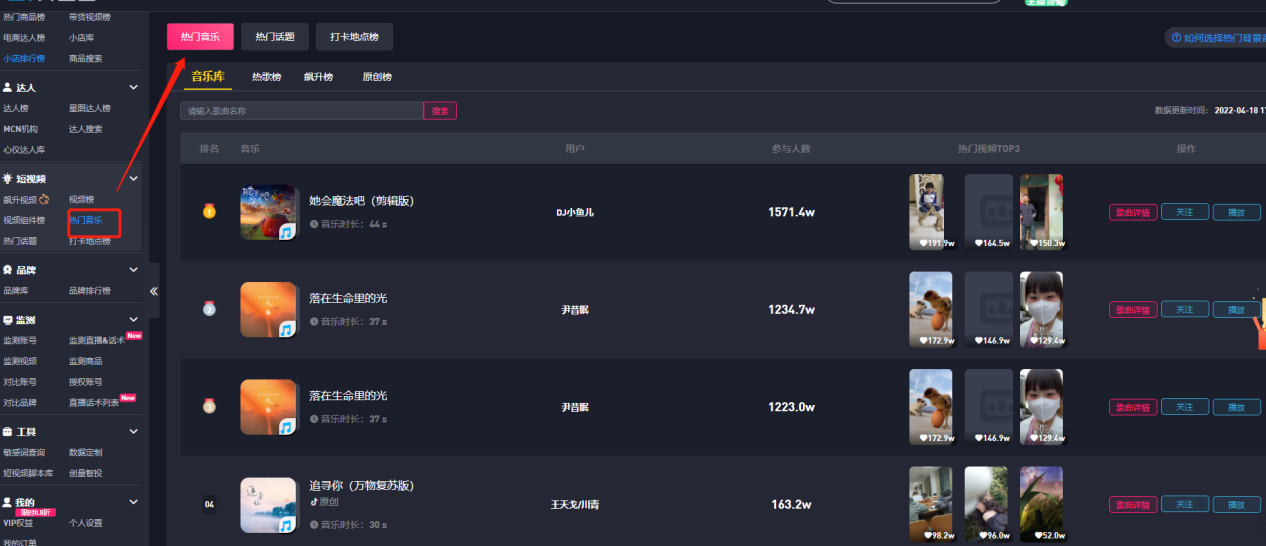Open the top video thumbnail with 150.3w likes
Viewport: 1266px width, 546px height.
(x=1041, y=210)
